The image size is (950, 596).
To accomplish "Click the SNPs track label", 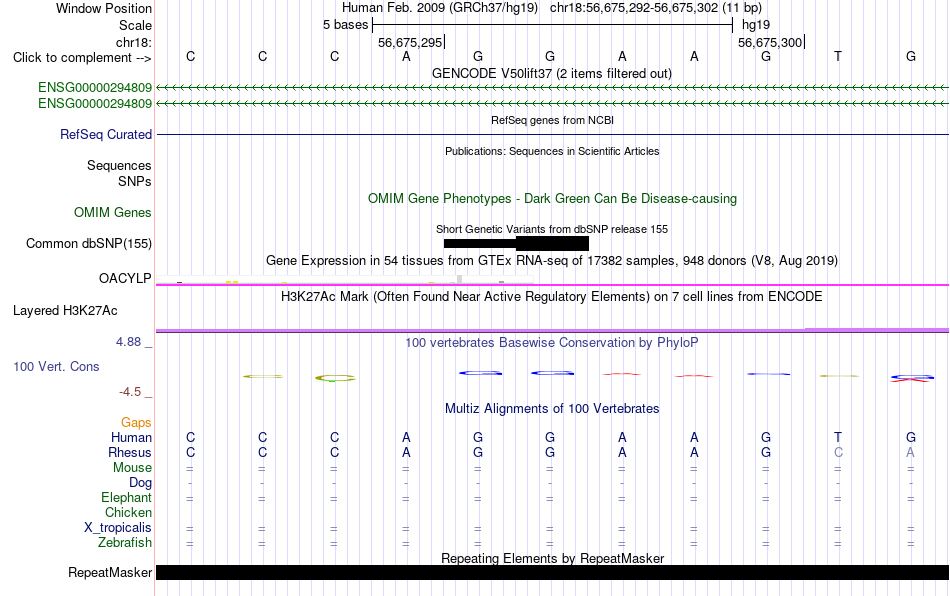I will 135,181.
